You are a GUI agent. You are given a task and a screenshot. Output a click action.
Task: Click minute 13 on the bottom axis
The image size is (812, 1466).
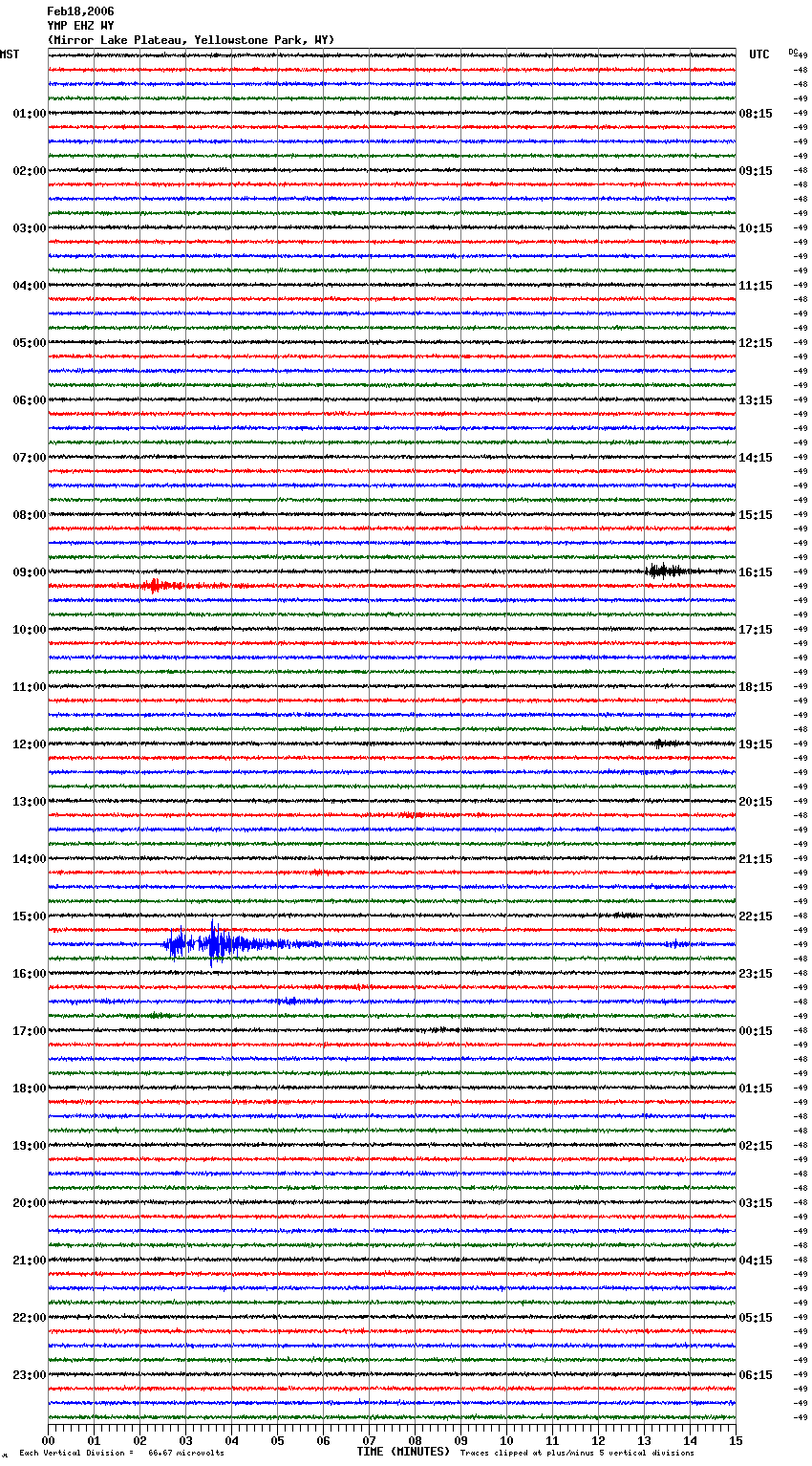point(644,1440)
